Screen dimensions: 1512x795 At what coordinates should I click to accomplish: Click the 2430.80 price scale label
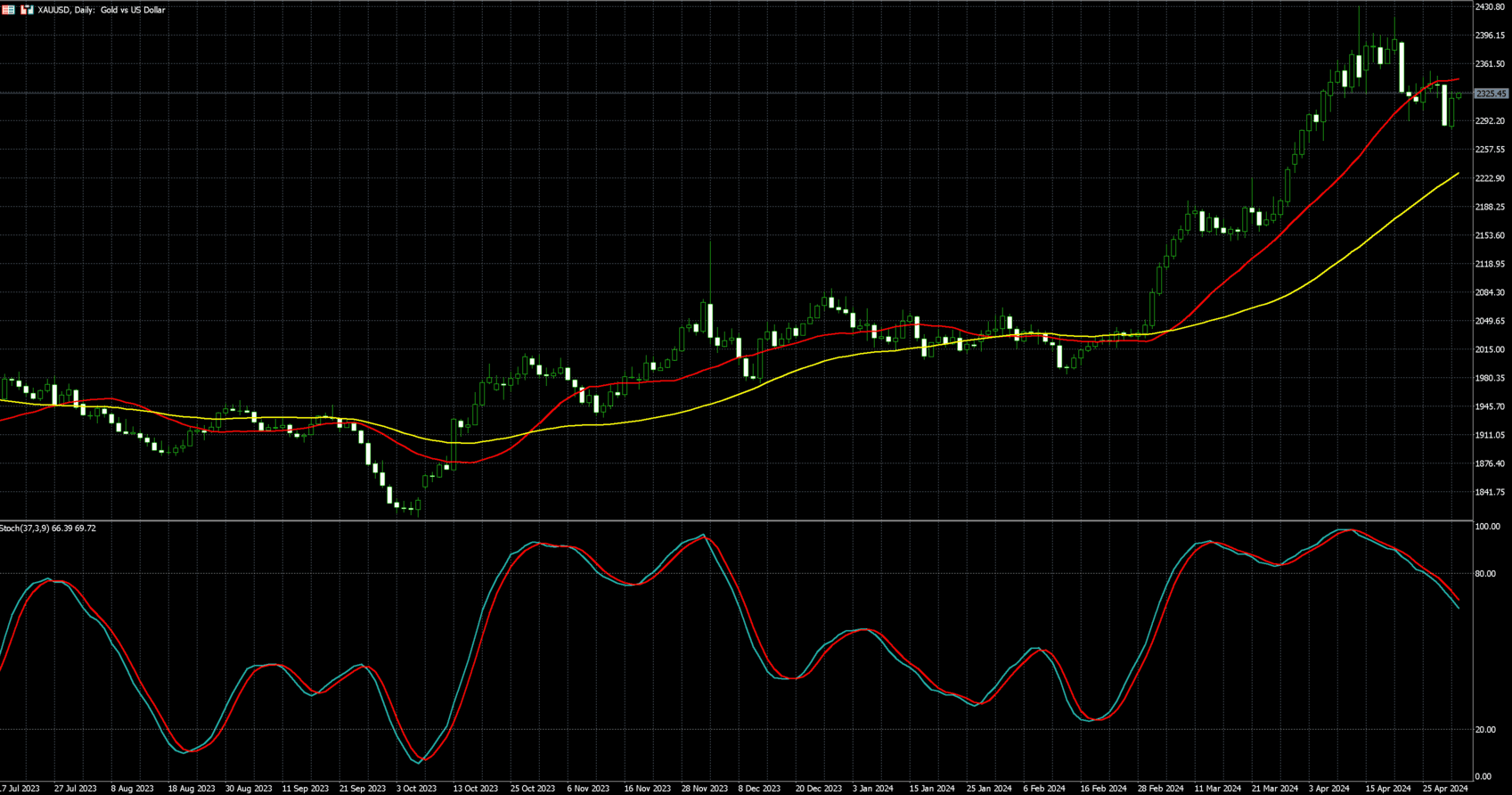(1490, 7)
